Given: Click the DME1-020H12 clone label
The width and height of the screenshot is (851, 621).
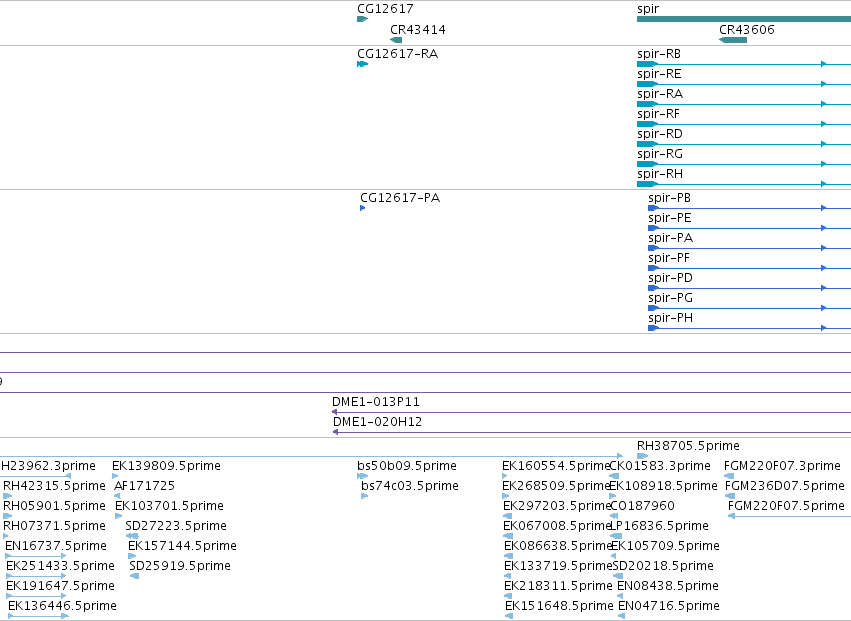Looking at the screenshot, I should [377, 422].
